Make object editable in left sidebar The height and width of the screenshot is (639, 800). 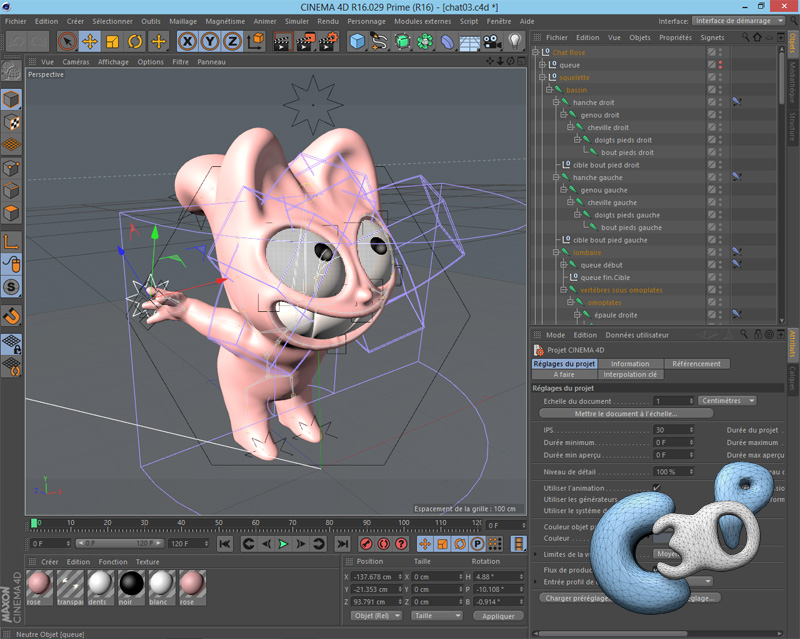pyautogui.click(x=11, y=71)
